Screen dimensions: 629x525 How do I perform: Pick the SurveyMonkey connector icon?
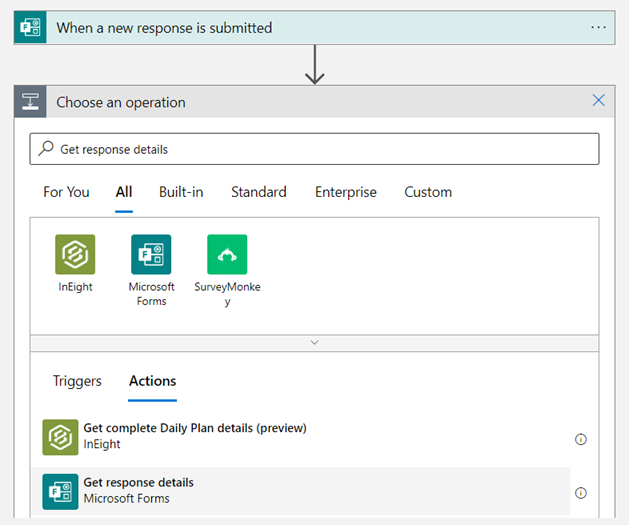pos(227,255)
